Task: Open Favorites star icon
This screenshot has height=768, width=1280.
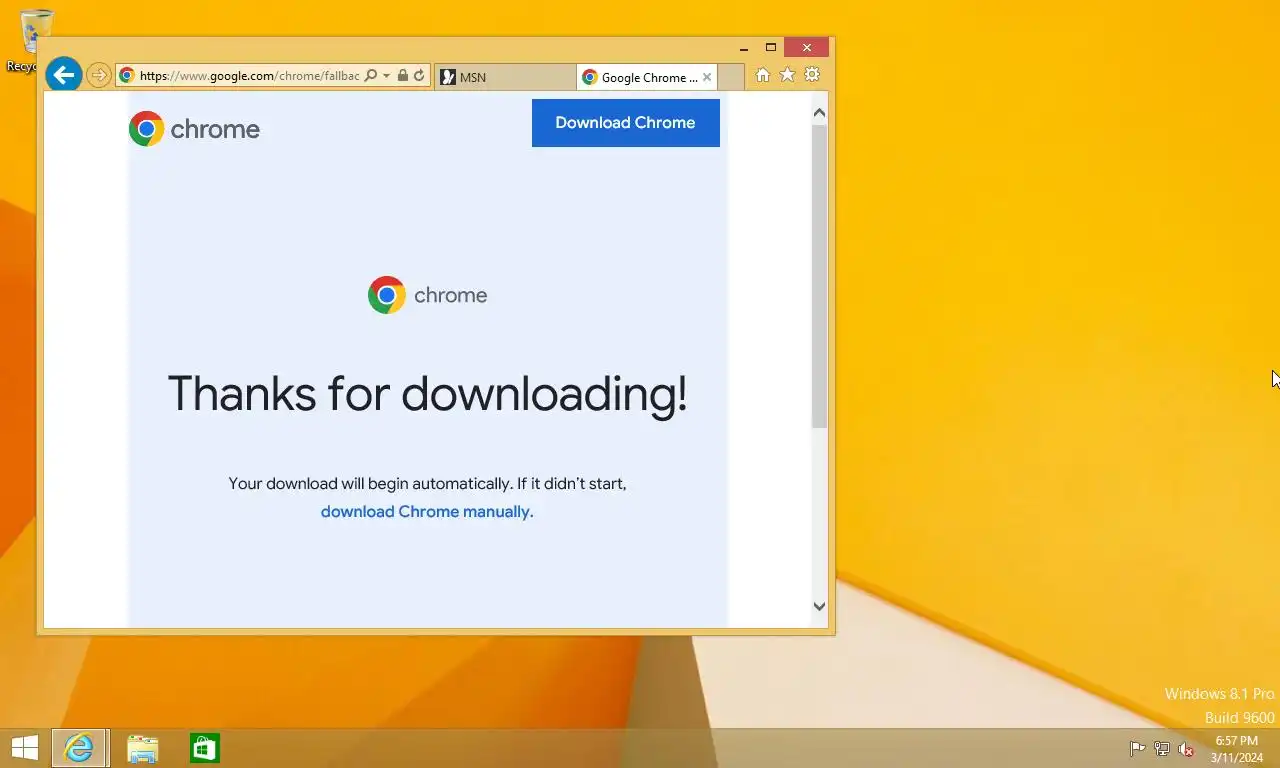Action: pos(787,75)
